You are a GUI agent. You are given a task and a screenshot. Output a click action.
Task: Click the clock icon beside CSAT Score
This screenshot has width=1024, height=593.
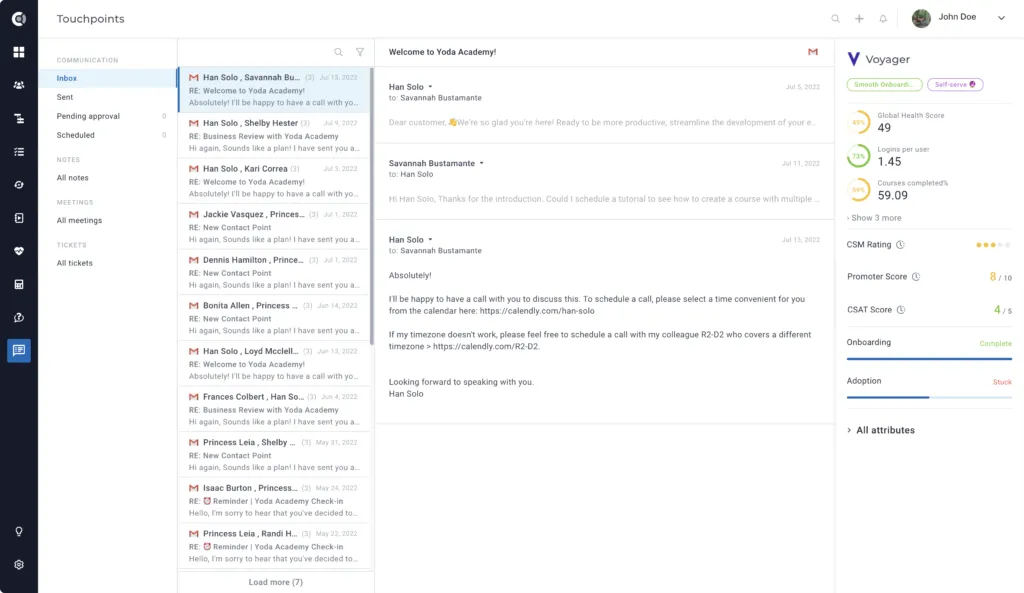[901, 310]
